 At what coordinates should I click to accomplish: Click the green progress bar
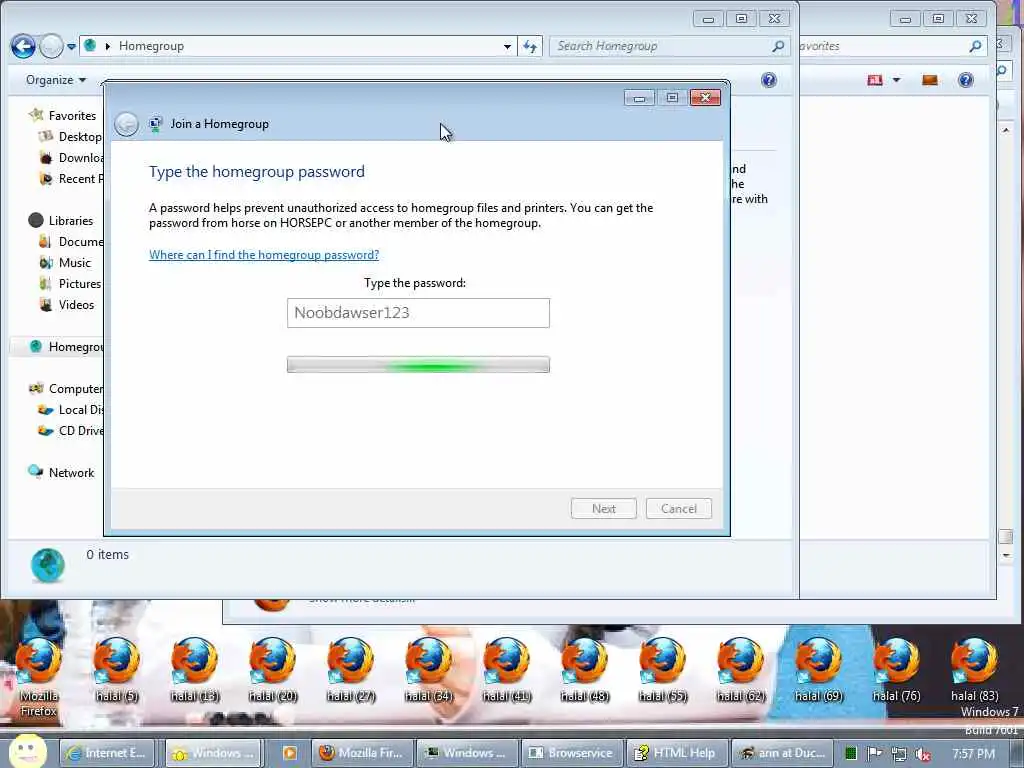[x=418, y=364]
